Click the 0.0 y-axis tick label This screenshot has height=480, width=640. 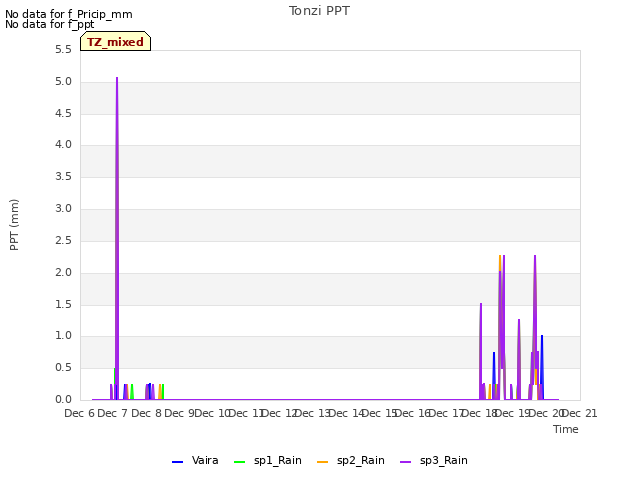pos(63,400)
